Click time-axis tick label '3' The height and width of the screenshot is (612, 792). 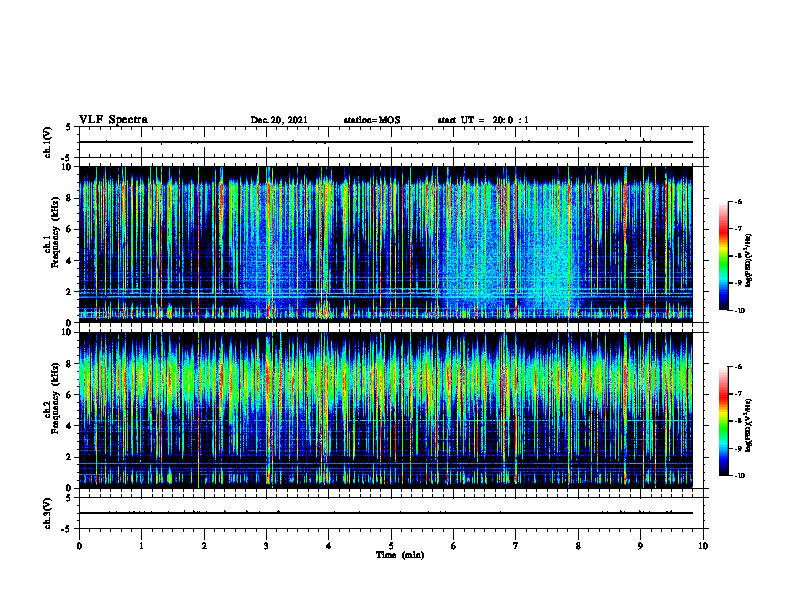coord(266,546)
